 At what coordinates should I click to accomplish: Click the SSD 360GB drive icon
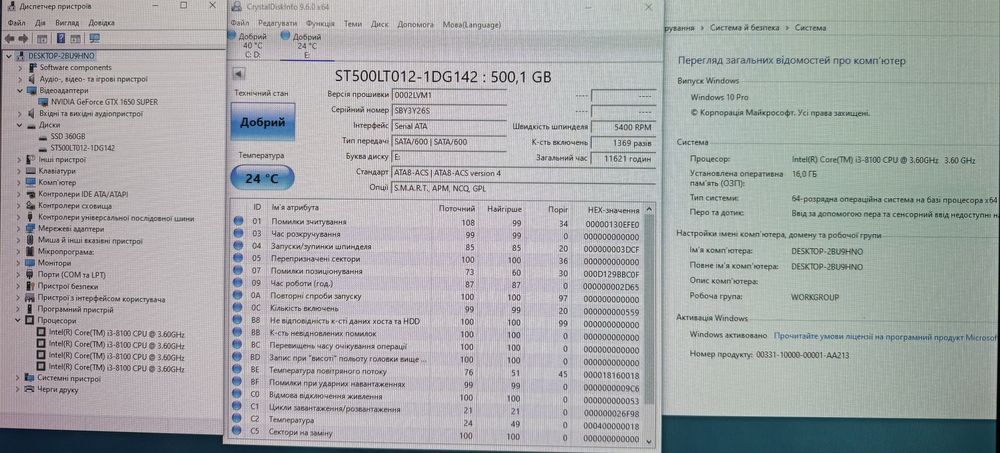[x=43, y=137]
